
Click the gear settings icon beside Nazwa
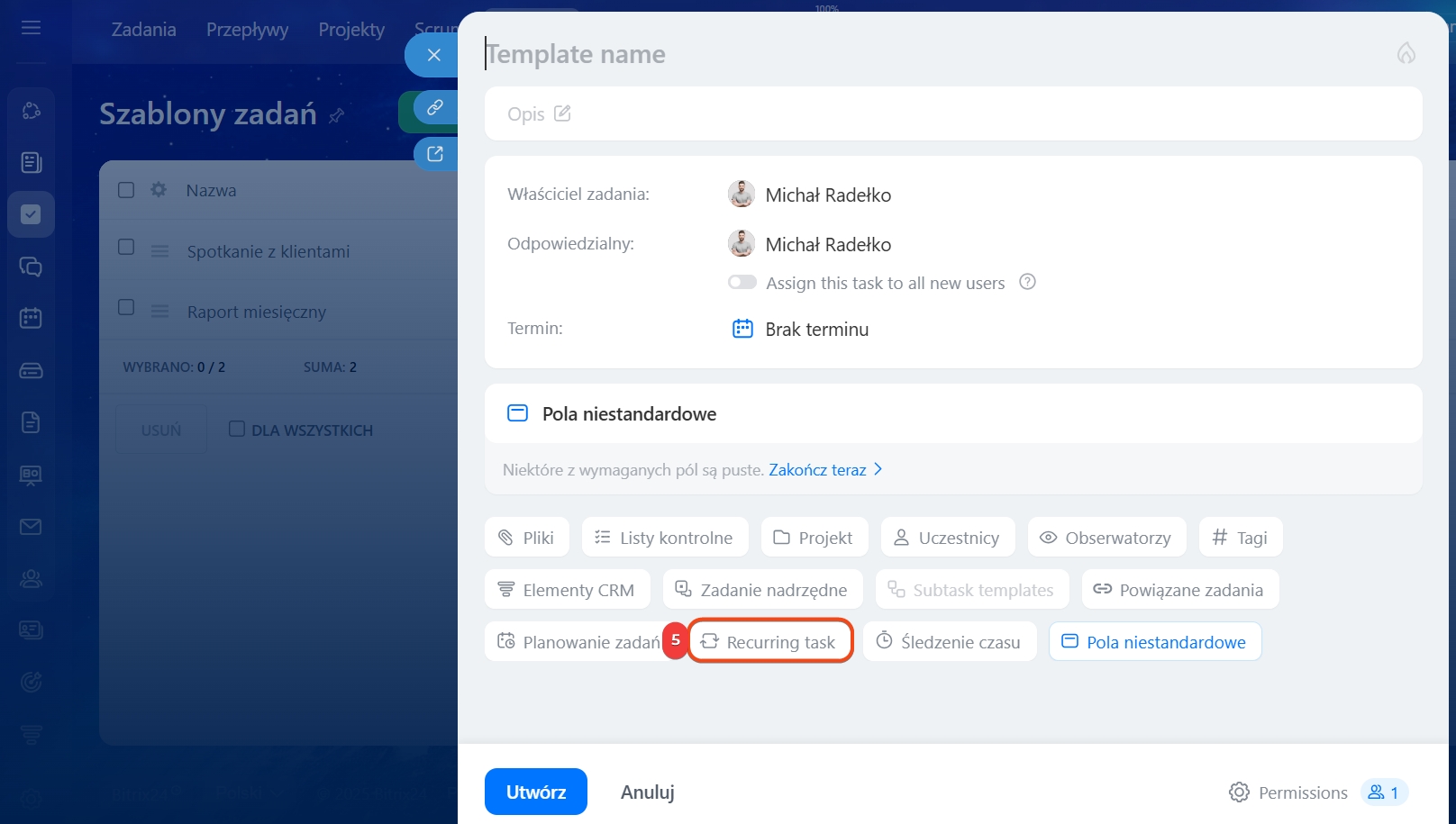(x=159, y=190)
